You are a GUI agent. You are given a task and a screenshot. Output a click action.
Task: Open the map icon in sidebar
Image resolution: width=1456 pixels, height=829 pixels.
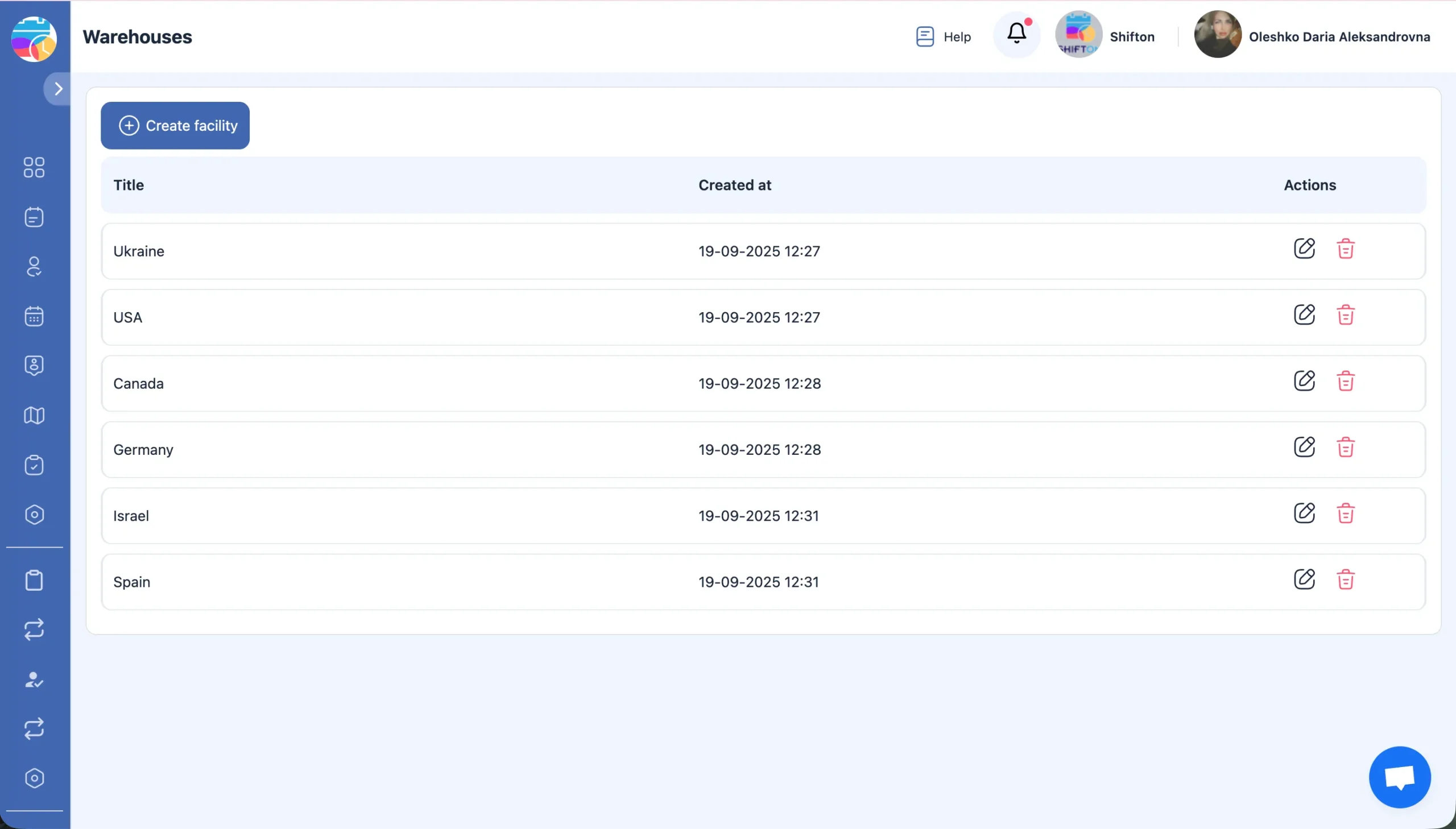(34, 416)
